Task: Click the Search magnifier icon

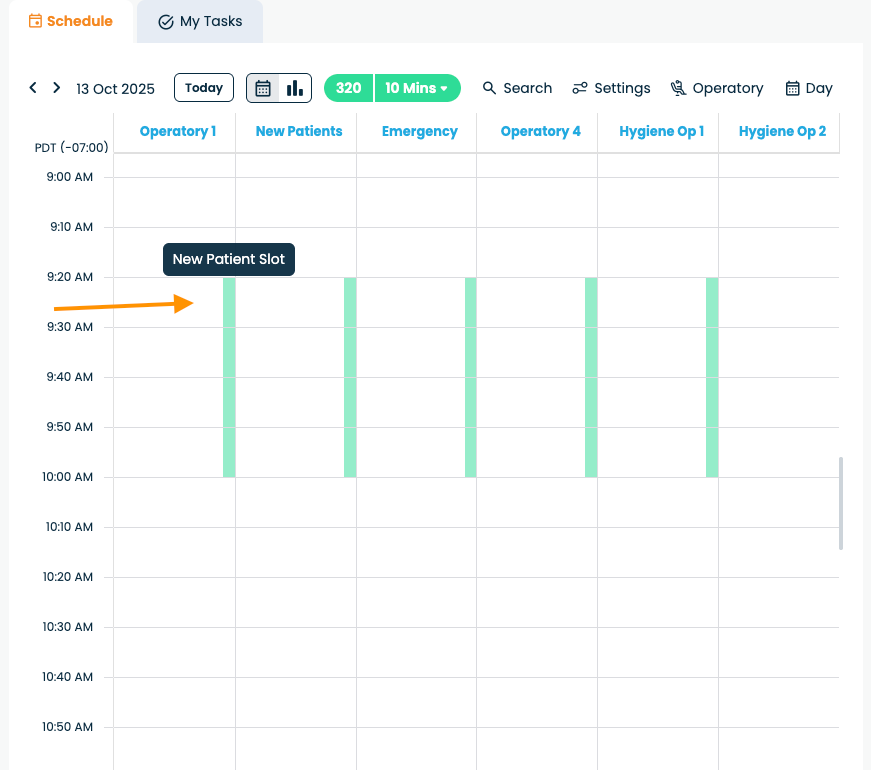Action: pyautogui.click(x=490, y=88)
